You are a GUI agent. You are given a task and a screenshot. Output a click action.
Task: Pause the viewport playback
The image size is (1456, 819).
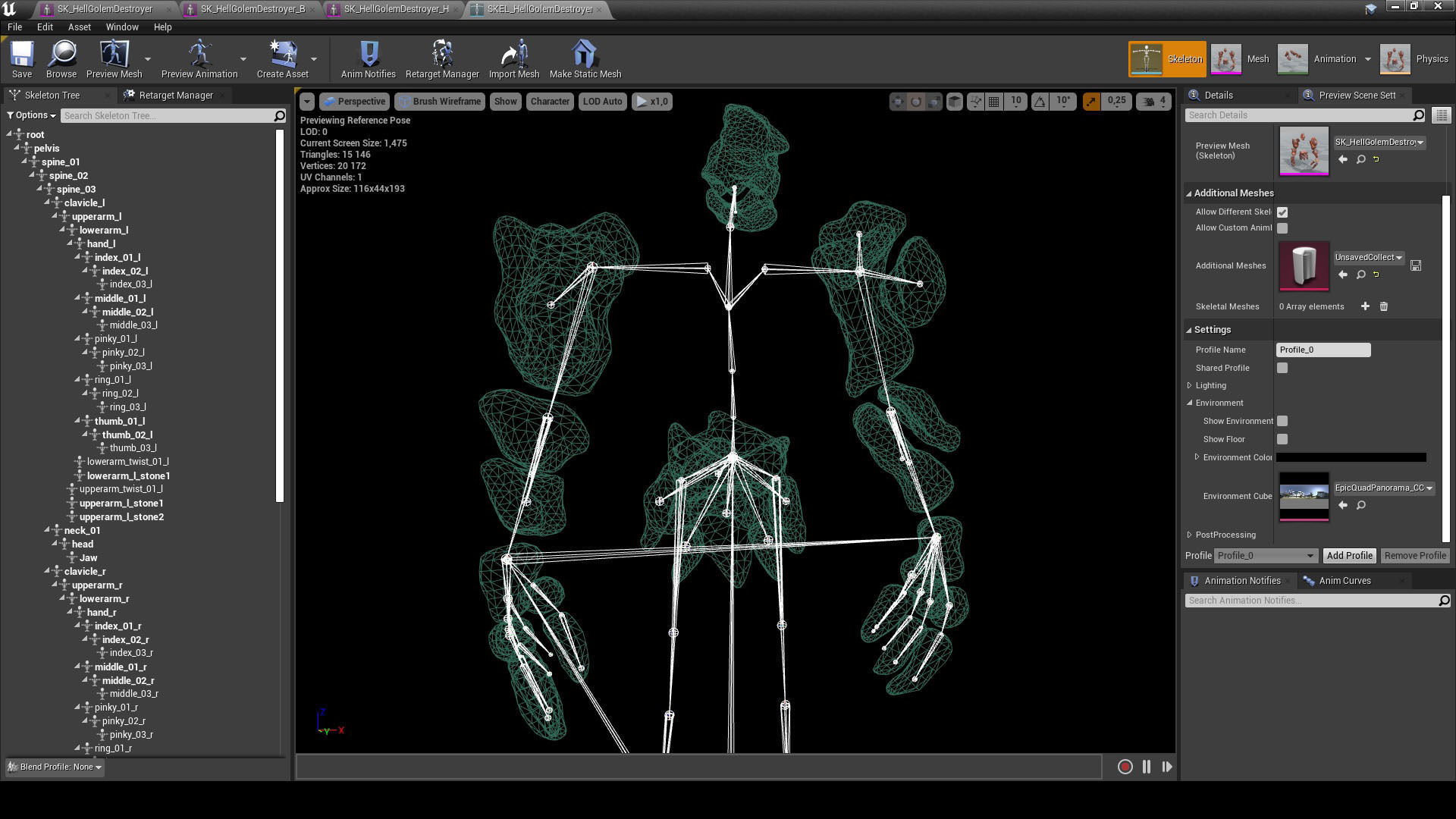(1146, 767)
